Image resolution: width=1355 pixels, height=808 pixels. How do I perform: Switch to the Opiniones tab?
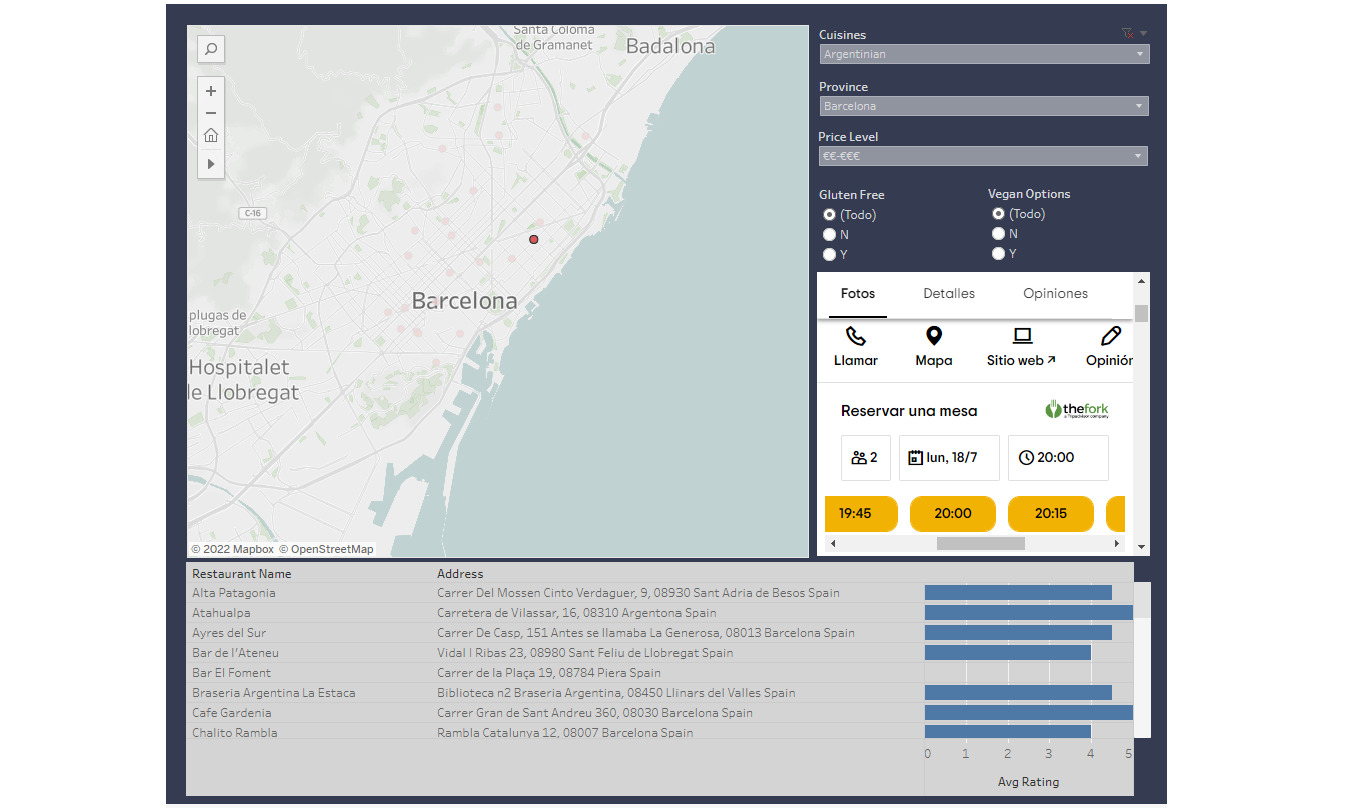[1055, 294]
